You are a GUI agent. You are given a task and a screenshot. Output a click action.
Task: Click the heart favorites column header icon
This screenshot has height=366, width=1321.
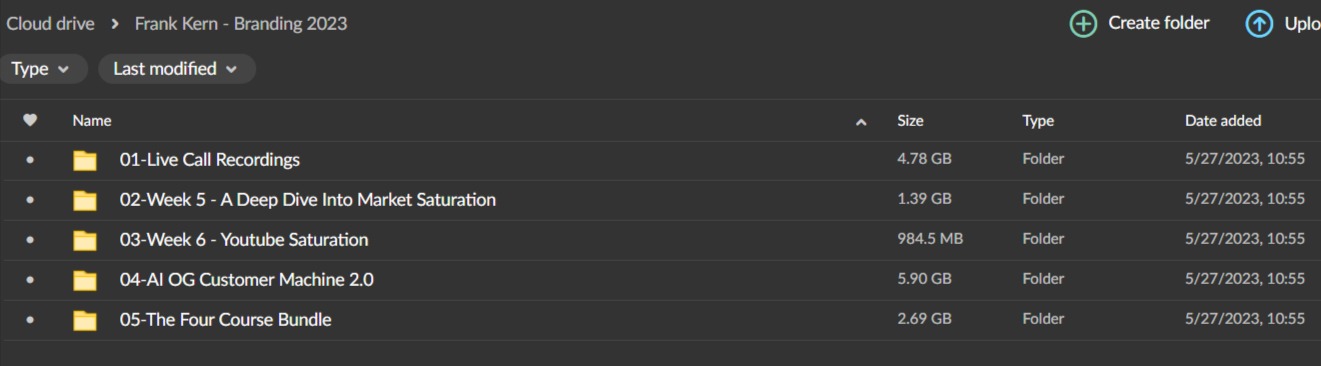click(30, 120)
